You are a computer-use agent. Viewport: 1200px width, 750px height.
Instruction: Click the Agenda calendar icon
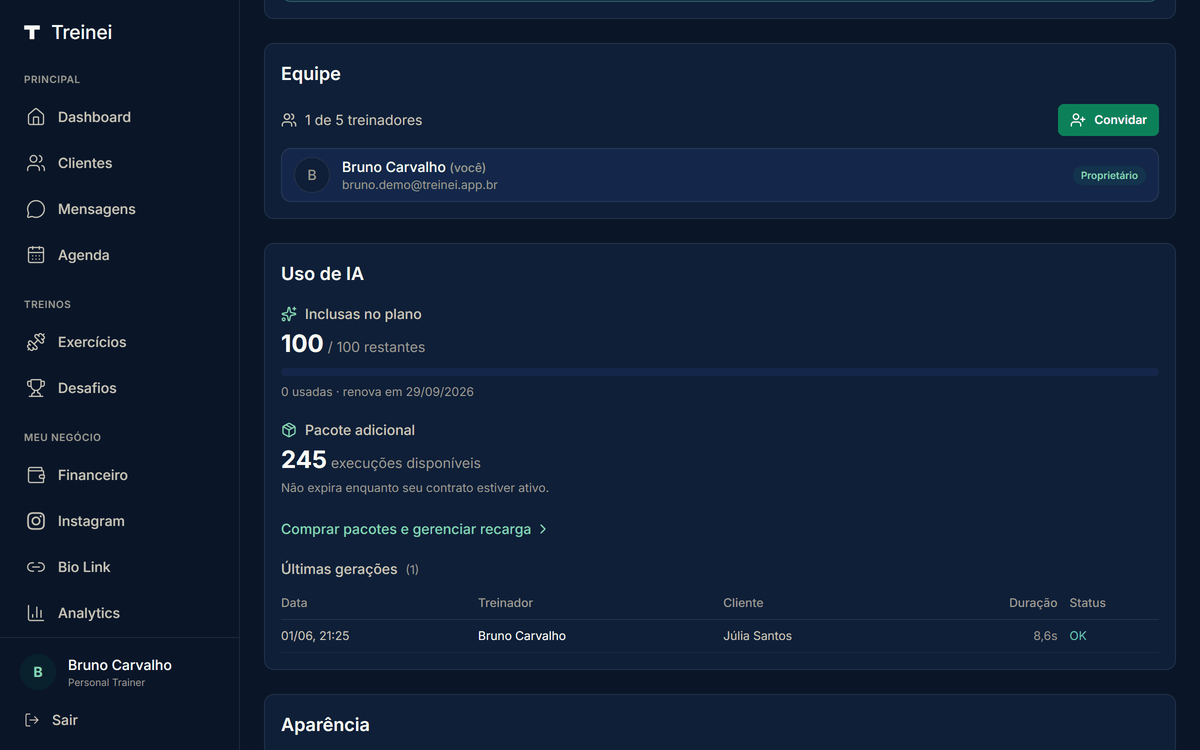36,255
